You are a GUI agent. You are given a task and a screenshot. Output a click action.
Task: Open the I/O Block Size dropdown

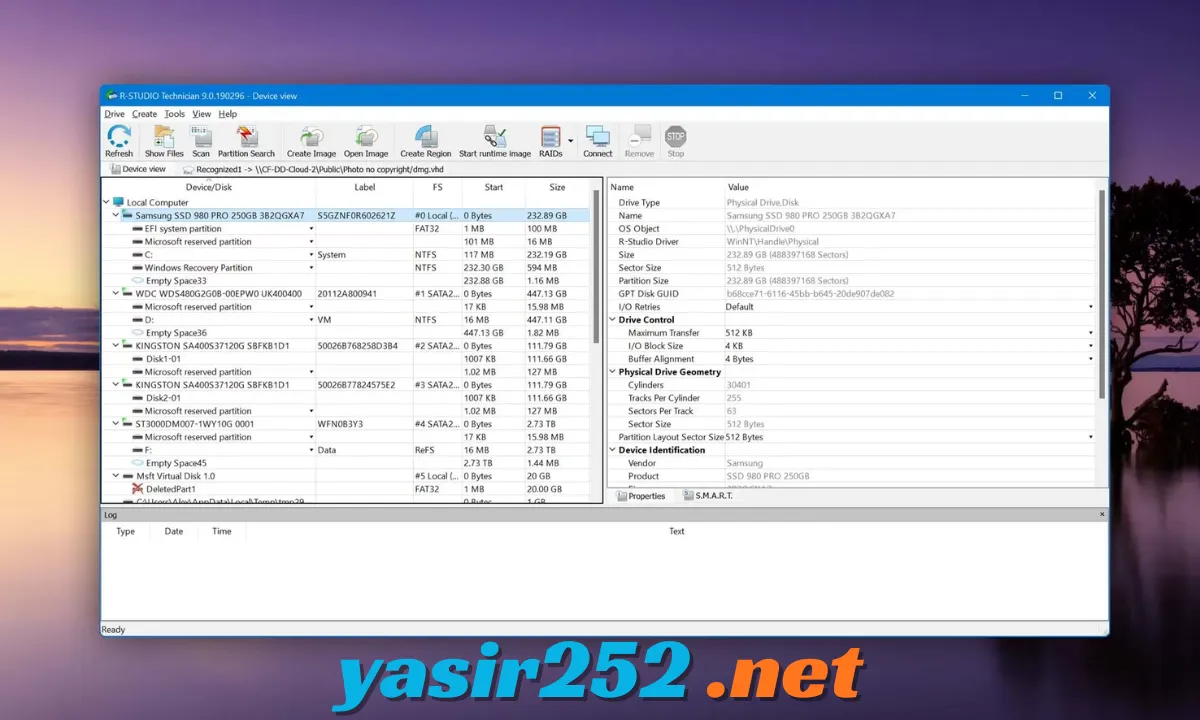1090,346
